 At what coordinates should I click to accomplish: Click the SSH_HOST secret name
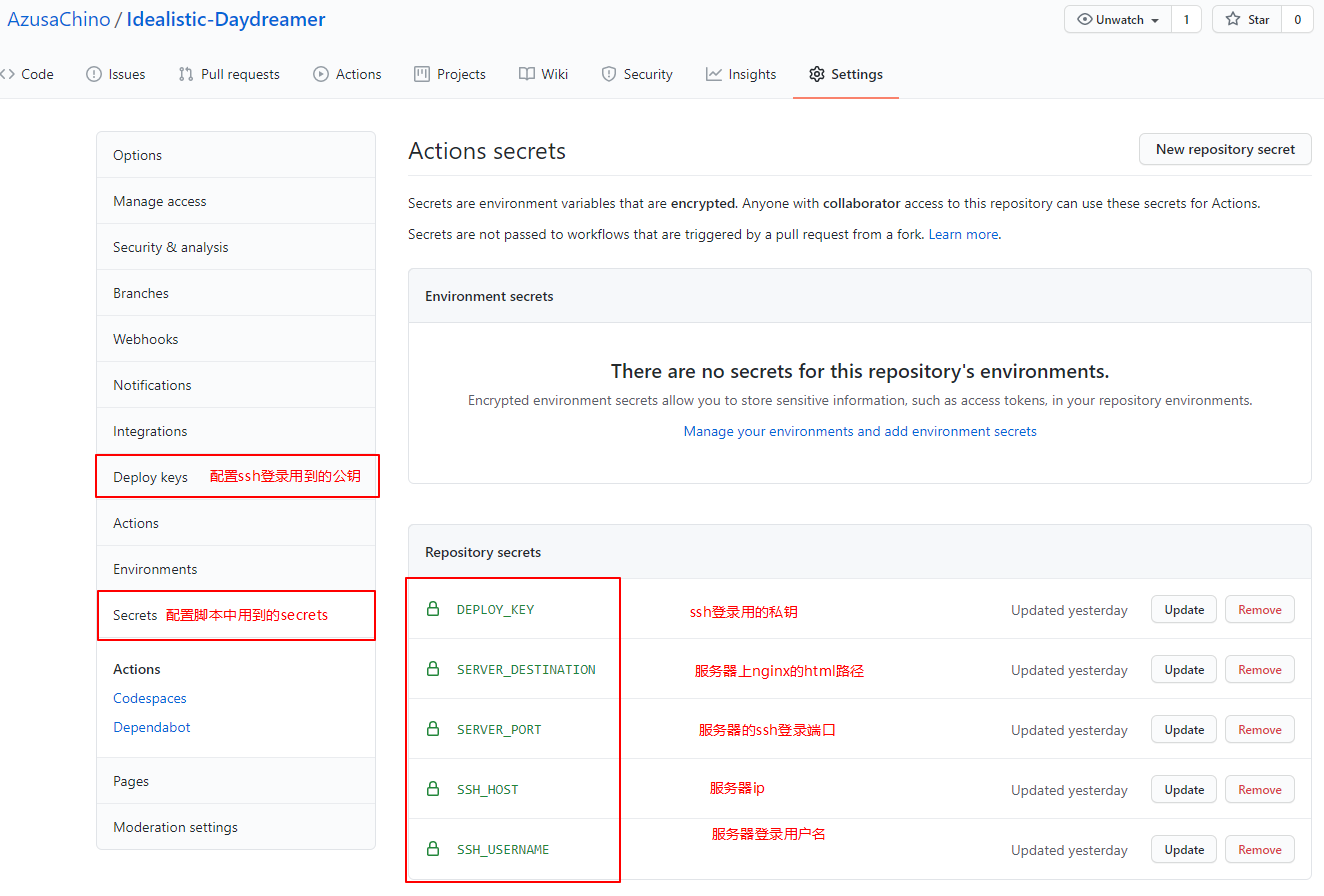coord(488,790)
